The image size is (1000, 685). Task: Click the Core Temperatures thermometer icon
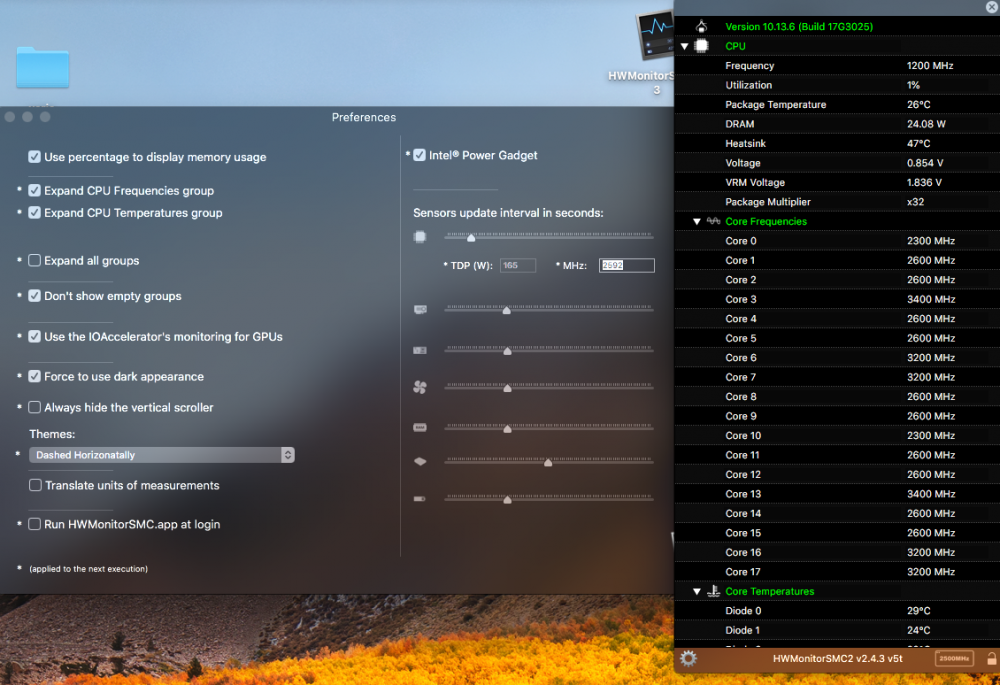[713, 591]
